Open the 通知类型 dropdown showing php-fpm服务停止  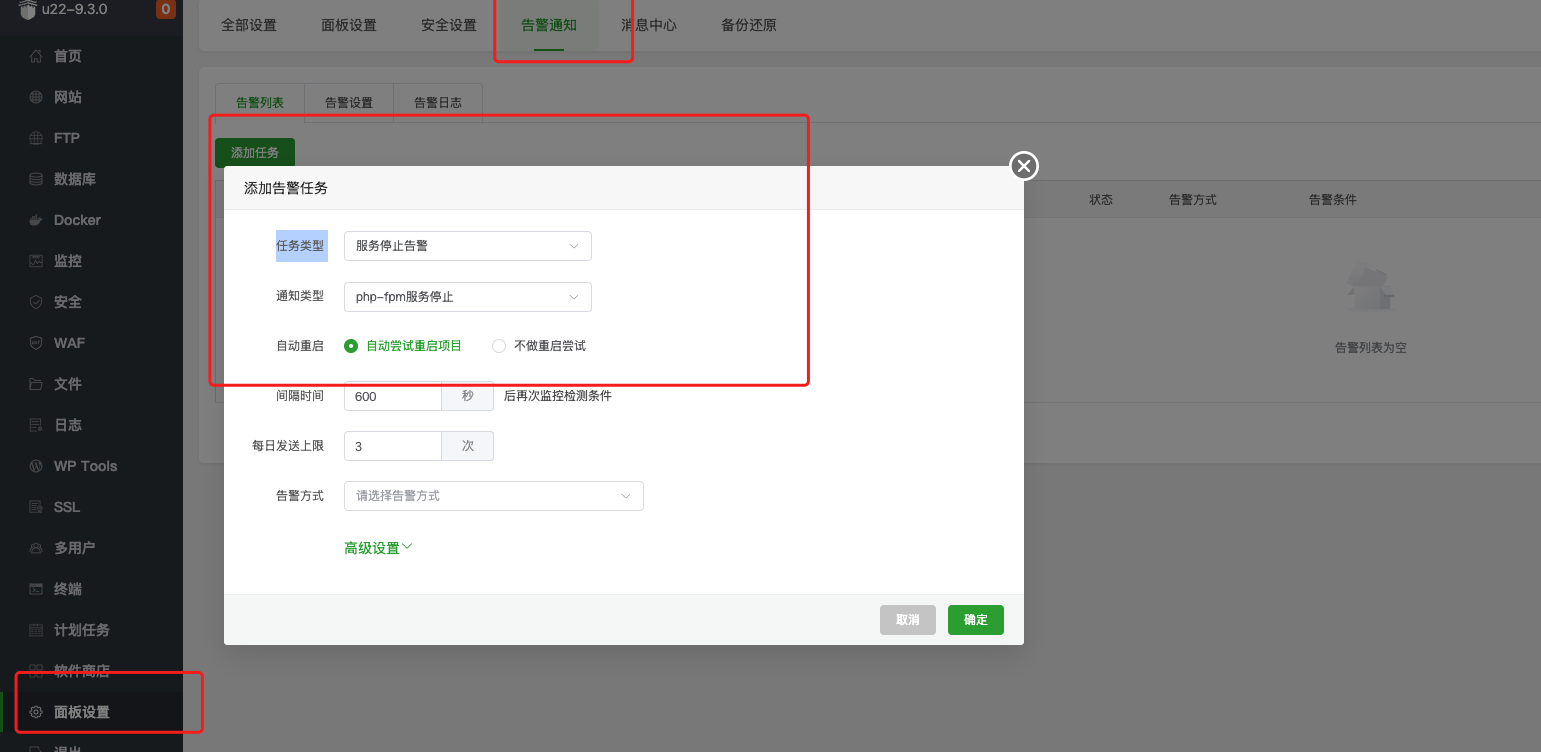468,297
